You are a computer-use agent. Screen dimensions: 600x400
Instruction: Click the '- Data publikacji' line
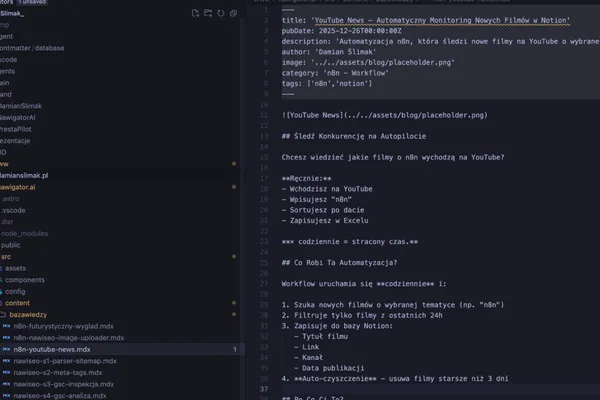tap(329, 368)
